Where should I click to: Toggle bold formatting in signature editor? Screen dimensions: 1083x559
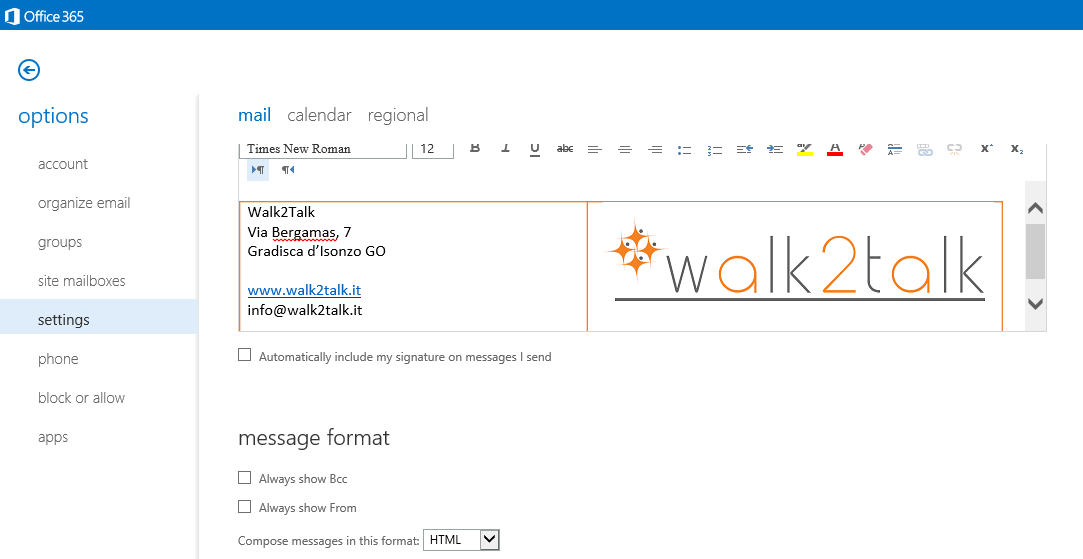coord(475,148)
